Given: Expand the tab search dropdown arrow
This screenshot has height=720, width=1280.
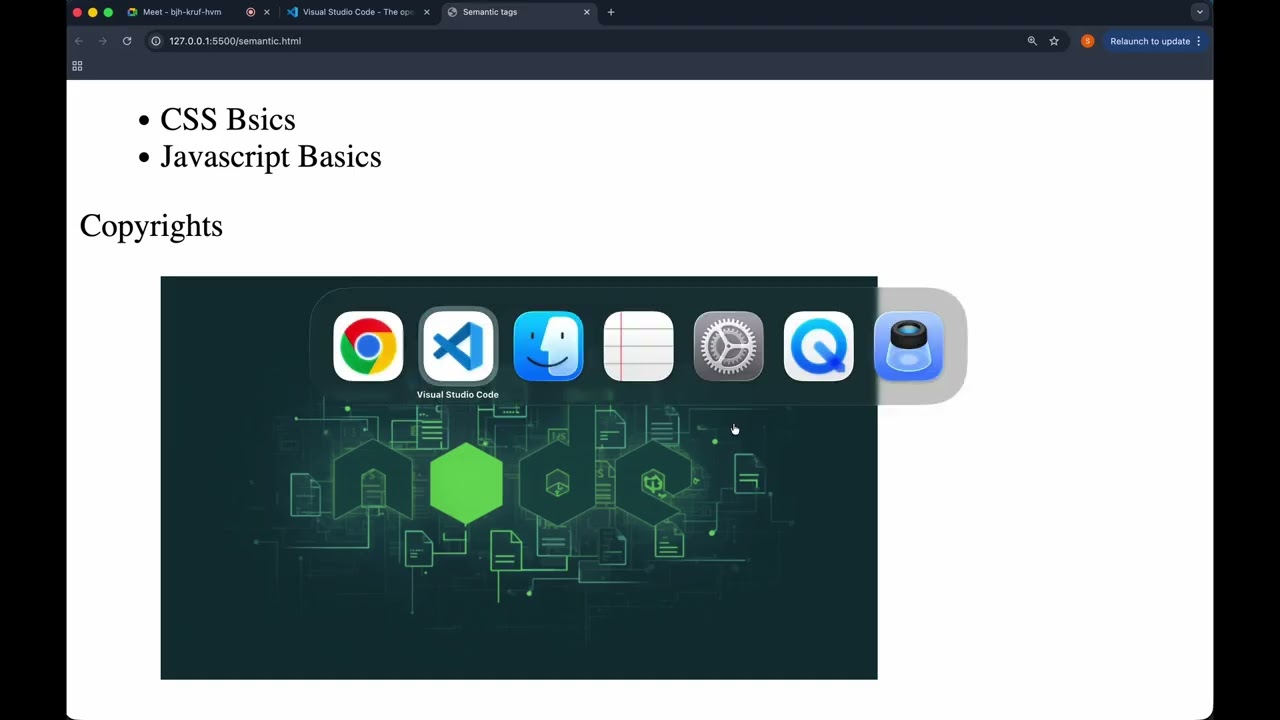Looking at the screenshot, I should coord(1200,12).
